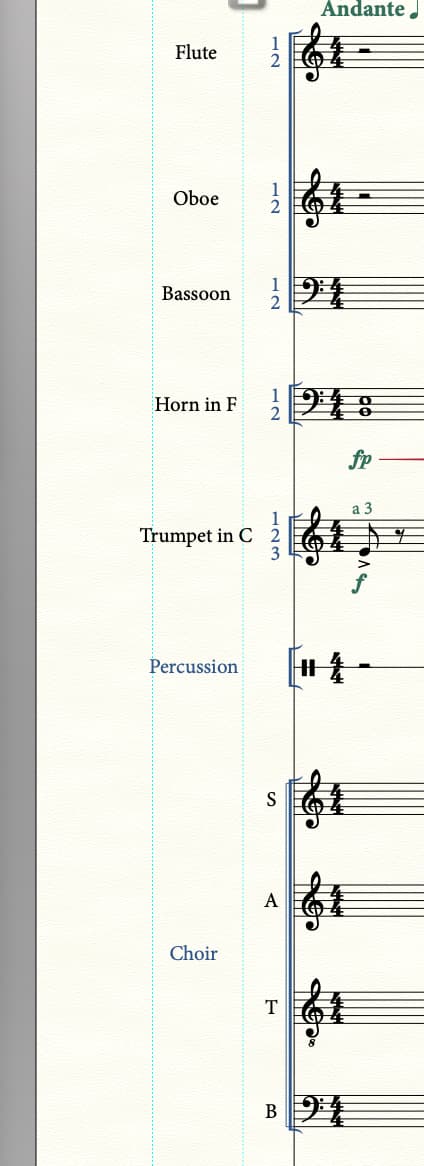
Task: Select the Flute instrument label
Action: coord(196,53)
